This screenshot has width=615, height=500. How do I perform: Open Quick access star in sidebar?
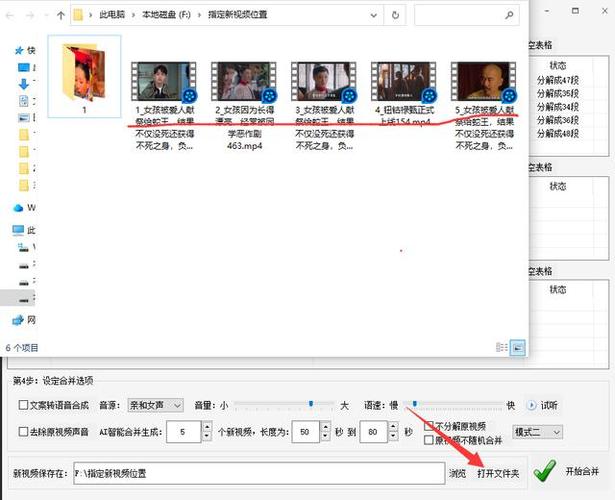pos(19,50)
